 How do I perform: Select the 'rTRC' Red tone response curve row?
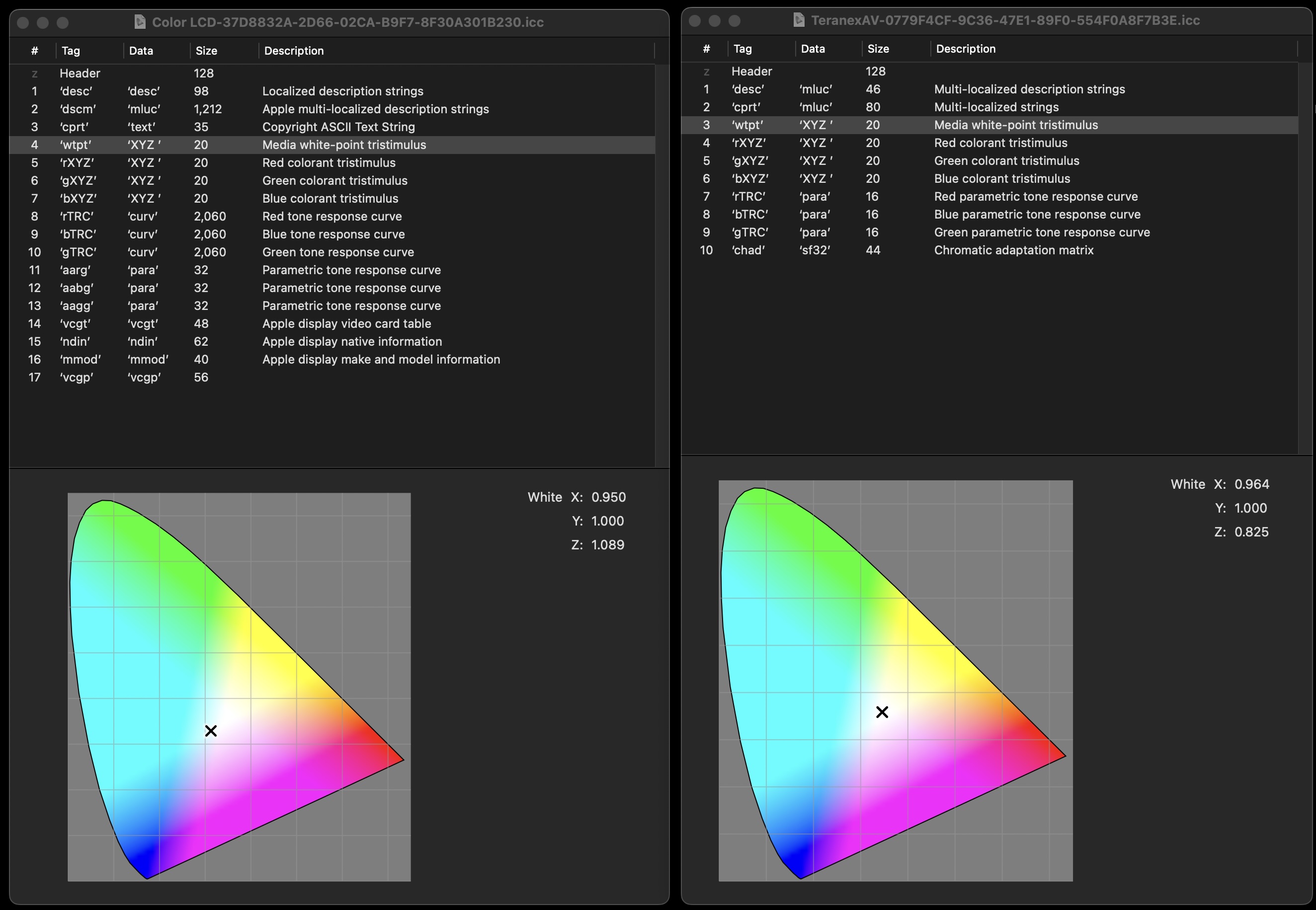(x=332, y=216)
